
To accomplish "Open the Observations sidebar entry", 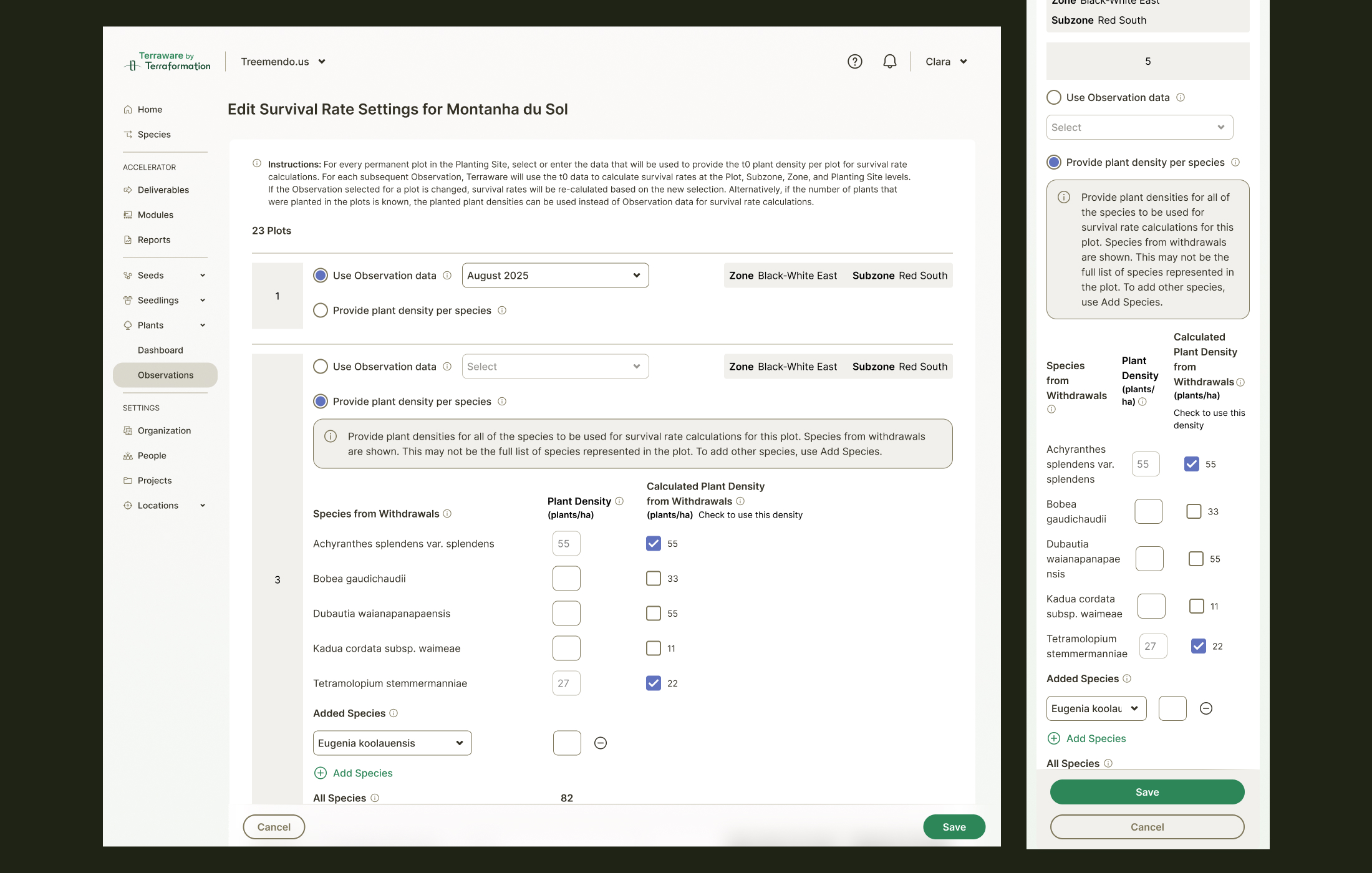I will click(165, 375).
